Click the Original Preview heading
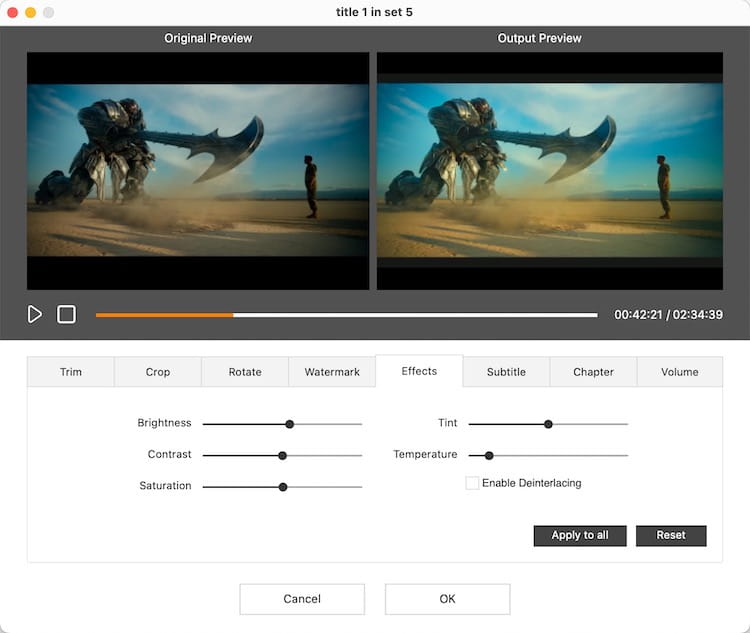This screenshot has height=633, width=750. [x=208, y=38]
